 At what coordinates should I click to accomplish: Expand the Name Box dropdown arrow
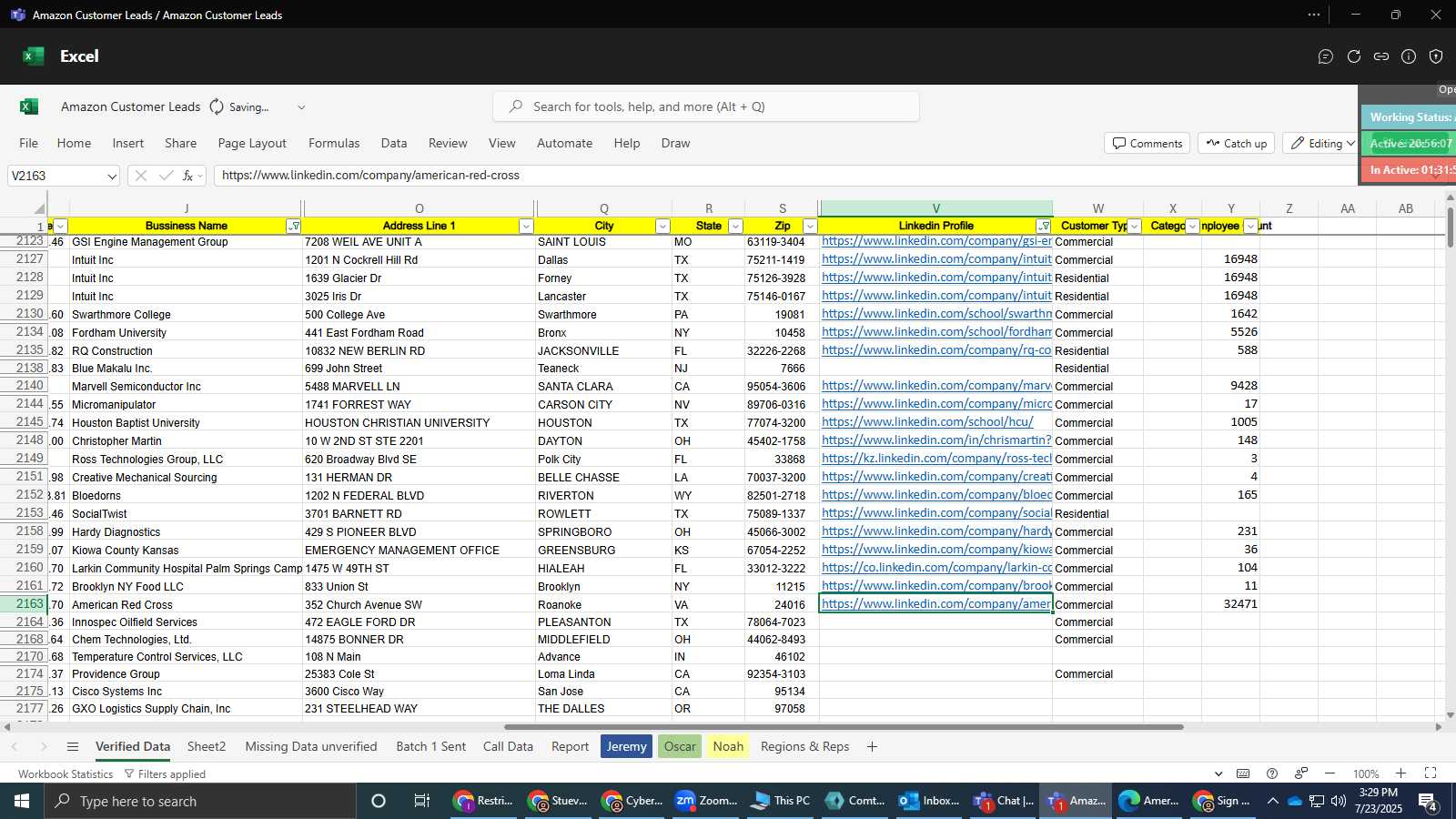(x=112, y=177)
